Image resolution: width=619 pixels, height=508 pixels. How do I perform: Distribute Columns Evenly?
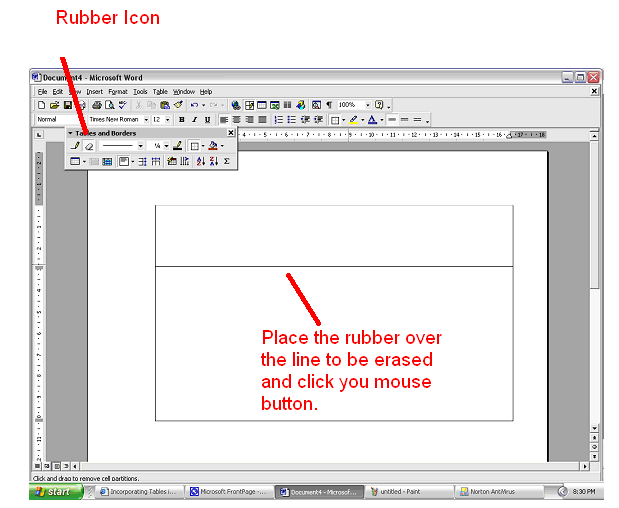pos(156,161)
